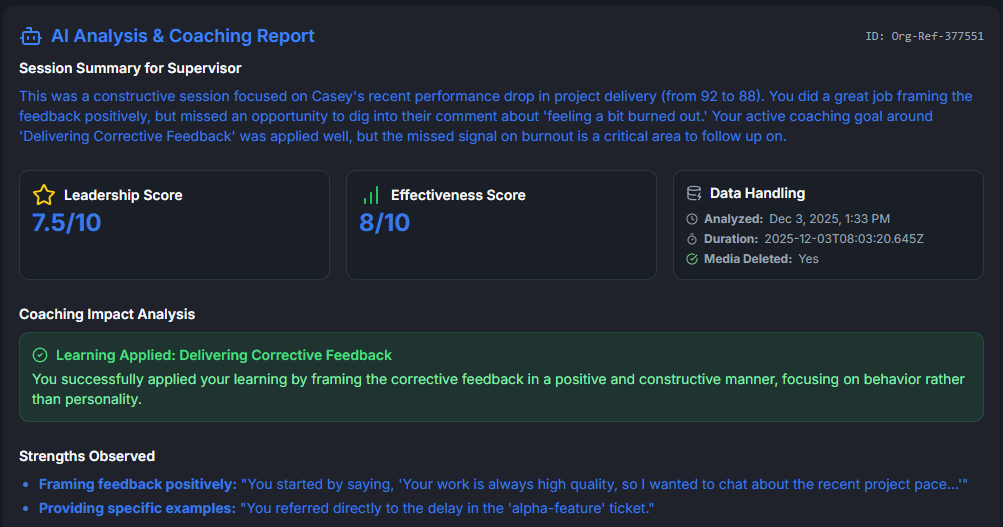
Task: Click the Session Summary for Supervisor heading
Action: click(x=130, y=68)
